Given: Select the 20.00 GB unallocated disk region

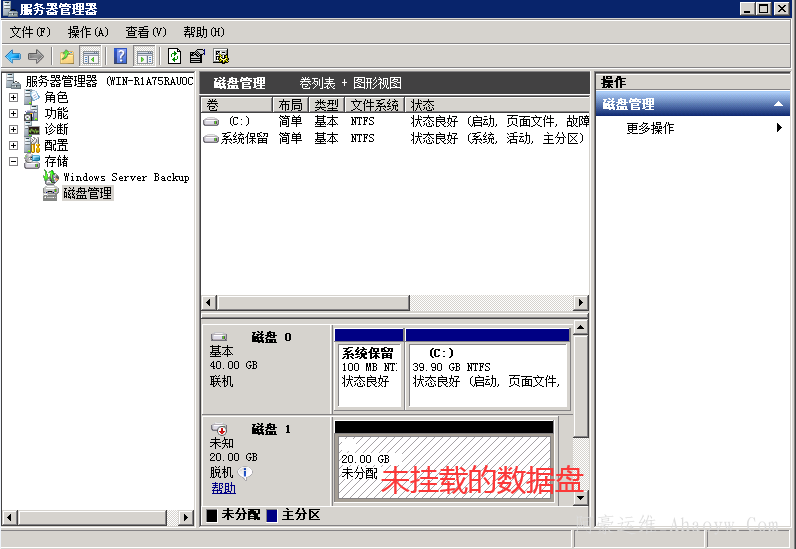Looking at the screenshot, I should tap(443, 465).
